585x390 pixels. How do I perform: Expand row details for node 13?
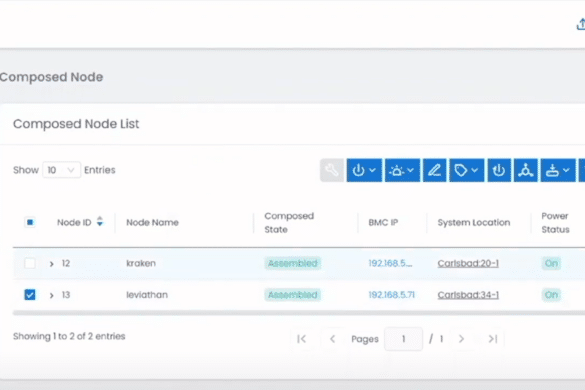coord(51,296)
